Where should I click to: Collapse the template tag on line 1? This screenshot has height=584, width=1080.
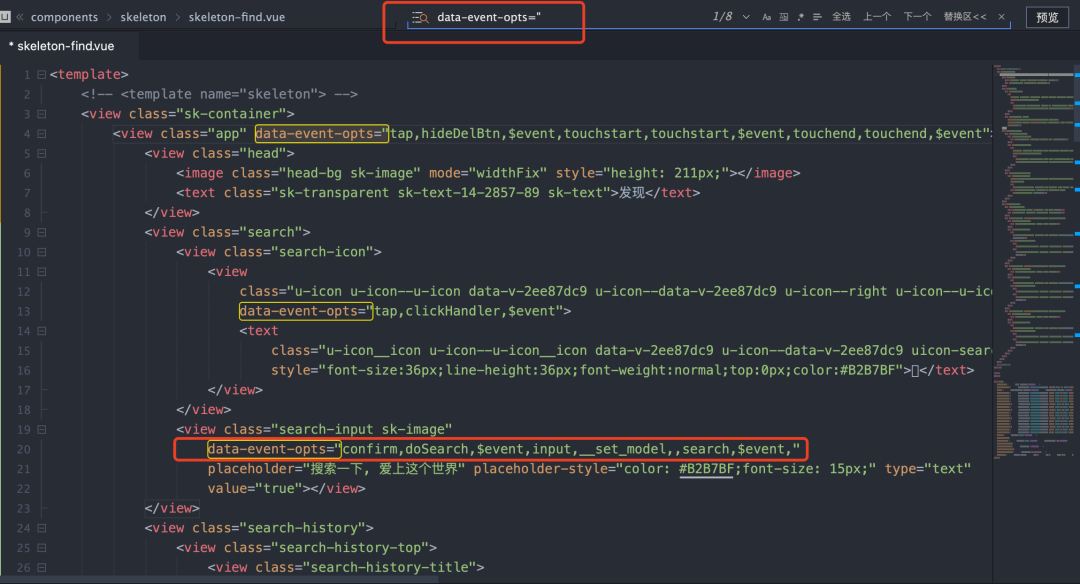click(41, 75)
